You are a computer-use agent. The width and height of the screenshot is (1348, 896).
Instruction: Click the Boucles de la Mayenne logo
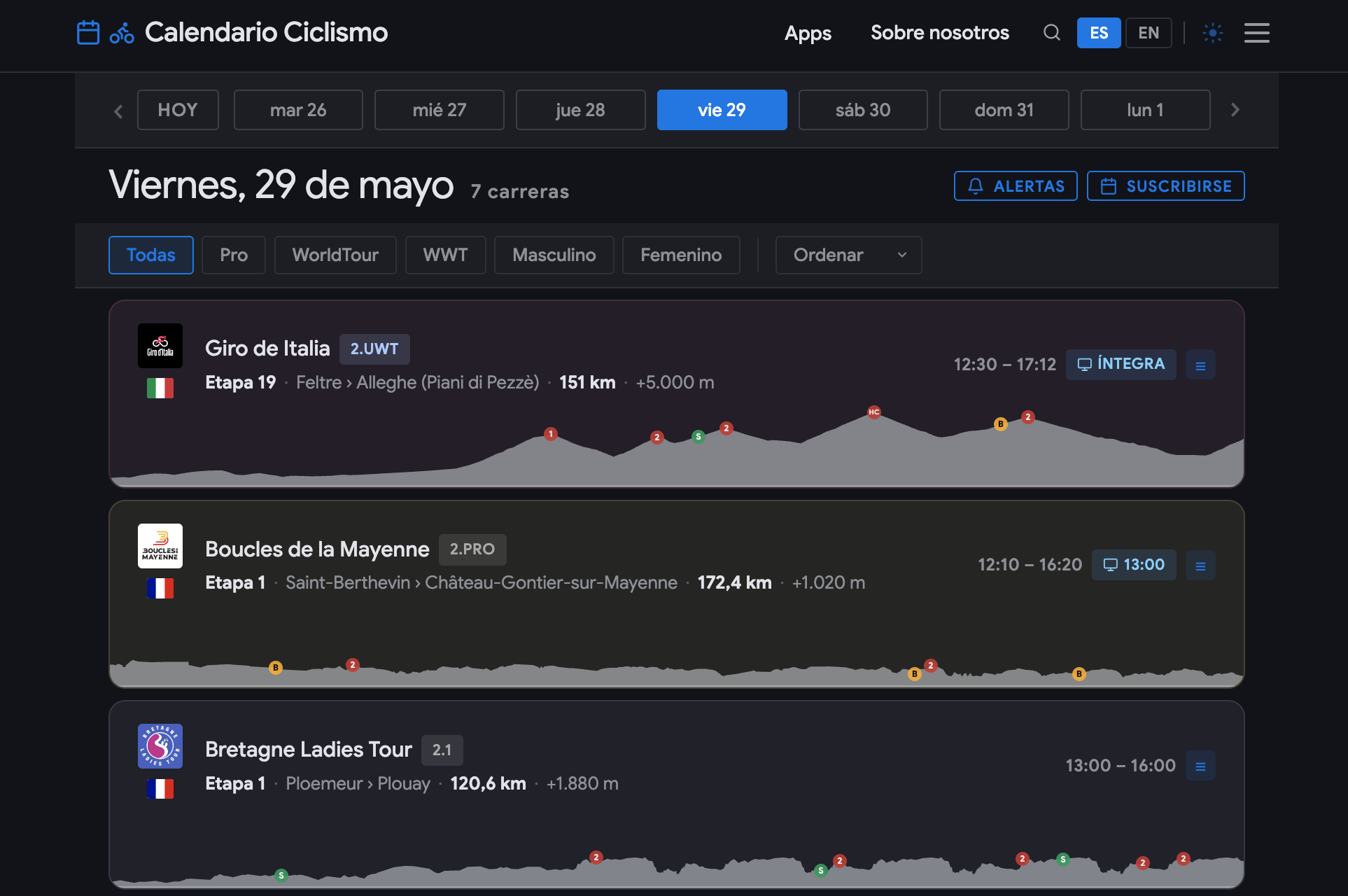(x=160, y=546)
